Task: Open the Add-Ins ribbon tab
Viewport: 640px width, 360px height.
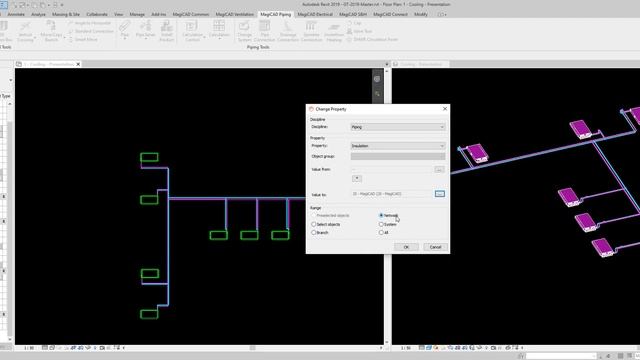Action: pos(158,14)
